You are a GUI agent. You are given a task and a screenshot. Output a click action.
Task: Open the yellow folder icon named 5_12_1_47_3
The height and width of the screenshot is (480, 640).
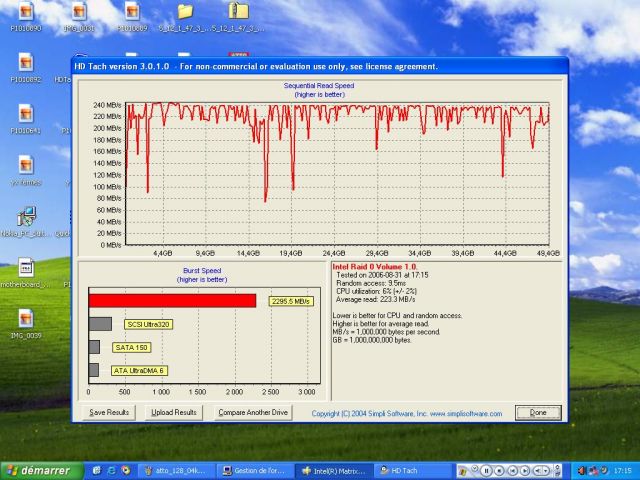coord(185,17)
